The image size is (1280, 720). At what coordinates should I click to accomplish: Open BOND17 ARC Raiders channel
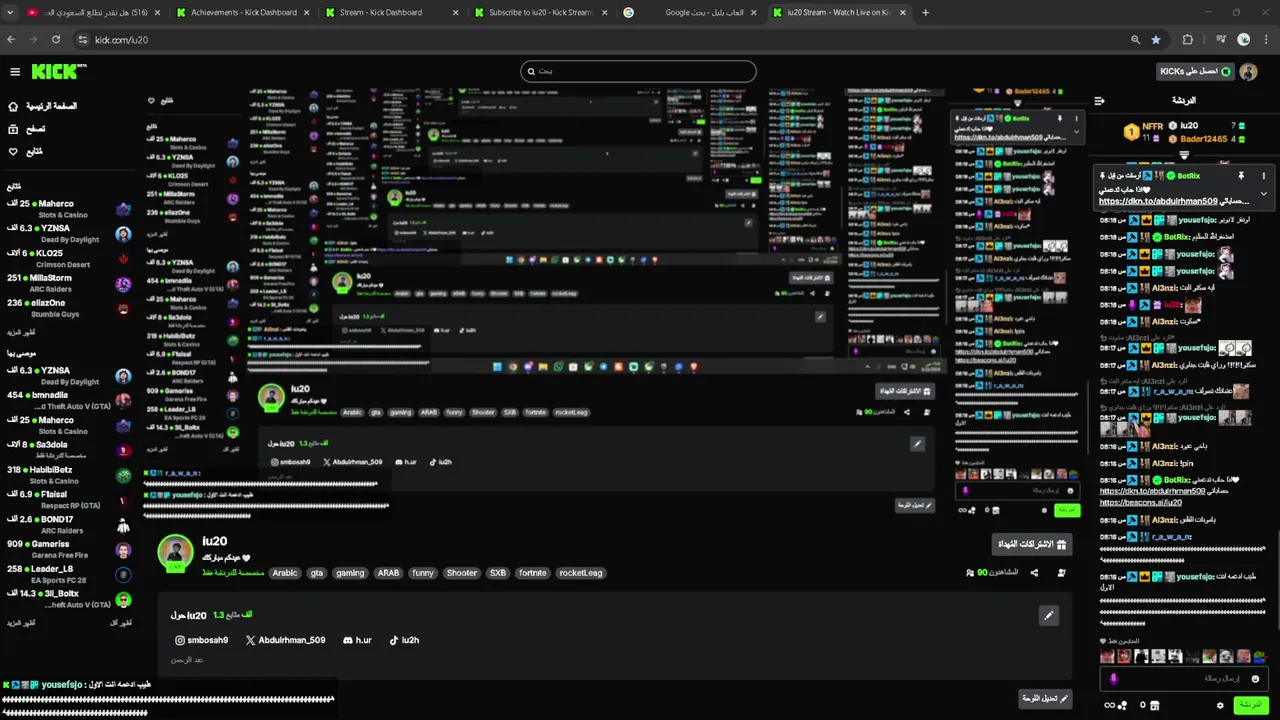click(x=68, y=524)
